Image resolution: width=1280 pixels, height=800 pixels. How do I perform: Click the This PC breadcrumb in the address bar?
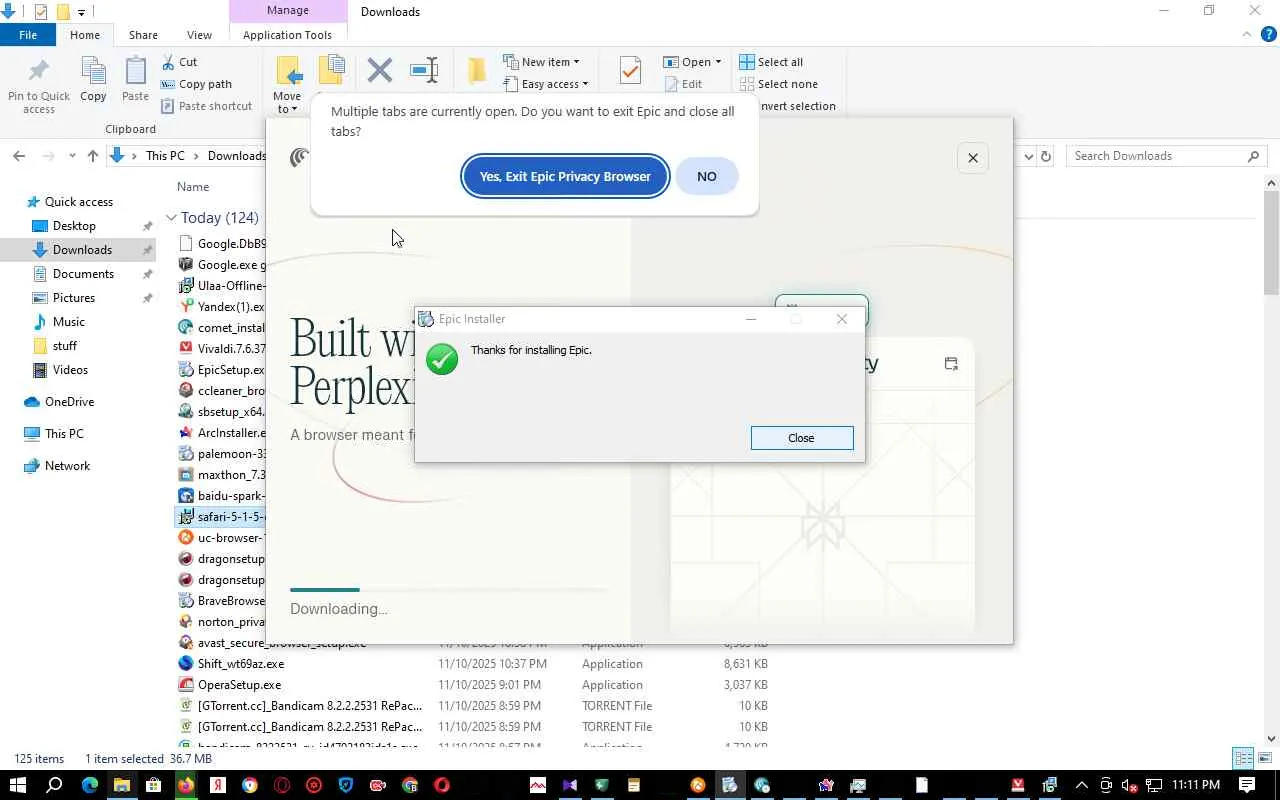(x=165, y=156)
